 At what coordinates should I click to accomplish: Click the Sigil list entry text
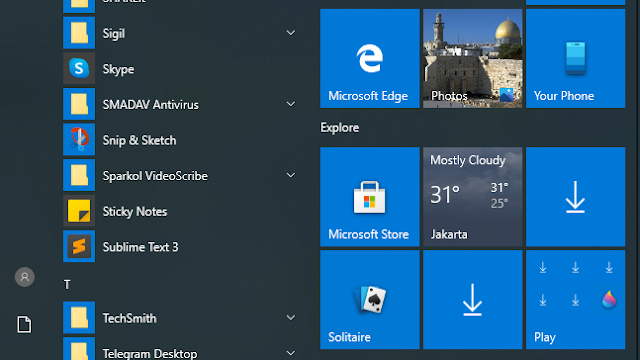[x=113, y=33]
